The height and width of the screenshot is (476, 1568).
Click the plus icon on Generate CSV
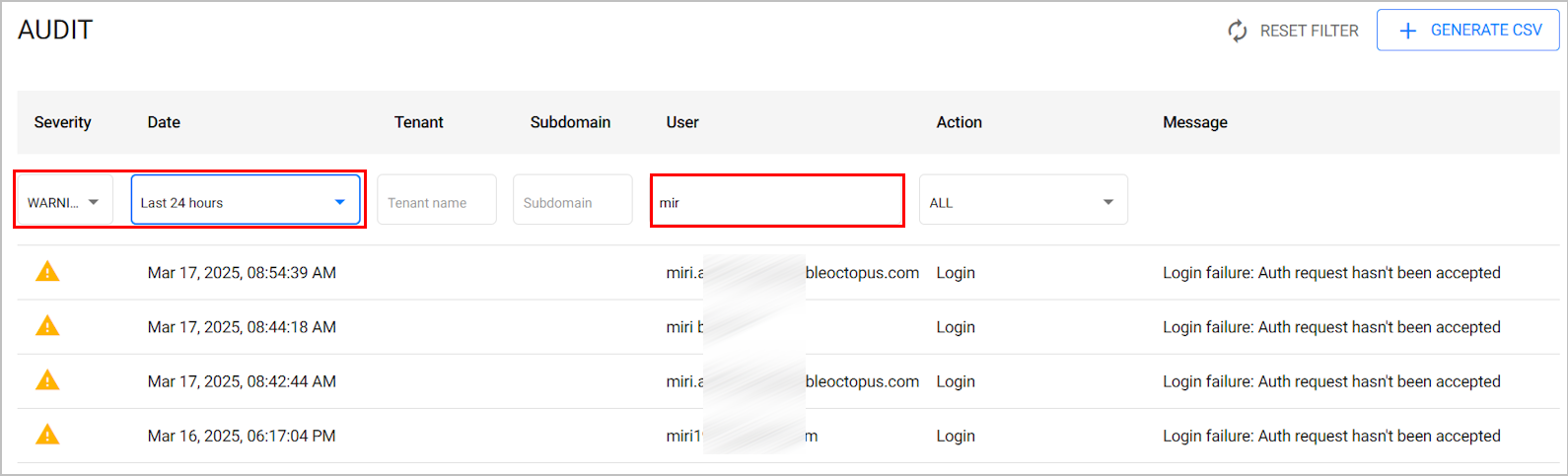coord(1408,31)
